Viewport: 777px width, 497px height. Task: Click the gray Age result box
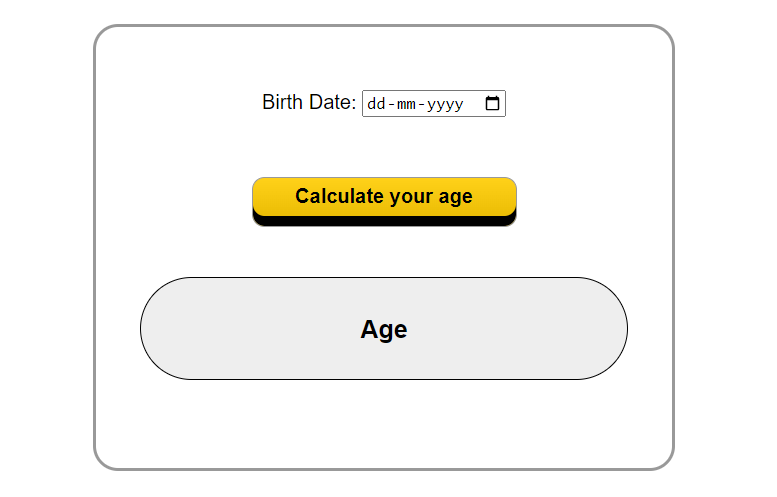[384, 329]
